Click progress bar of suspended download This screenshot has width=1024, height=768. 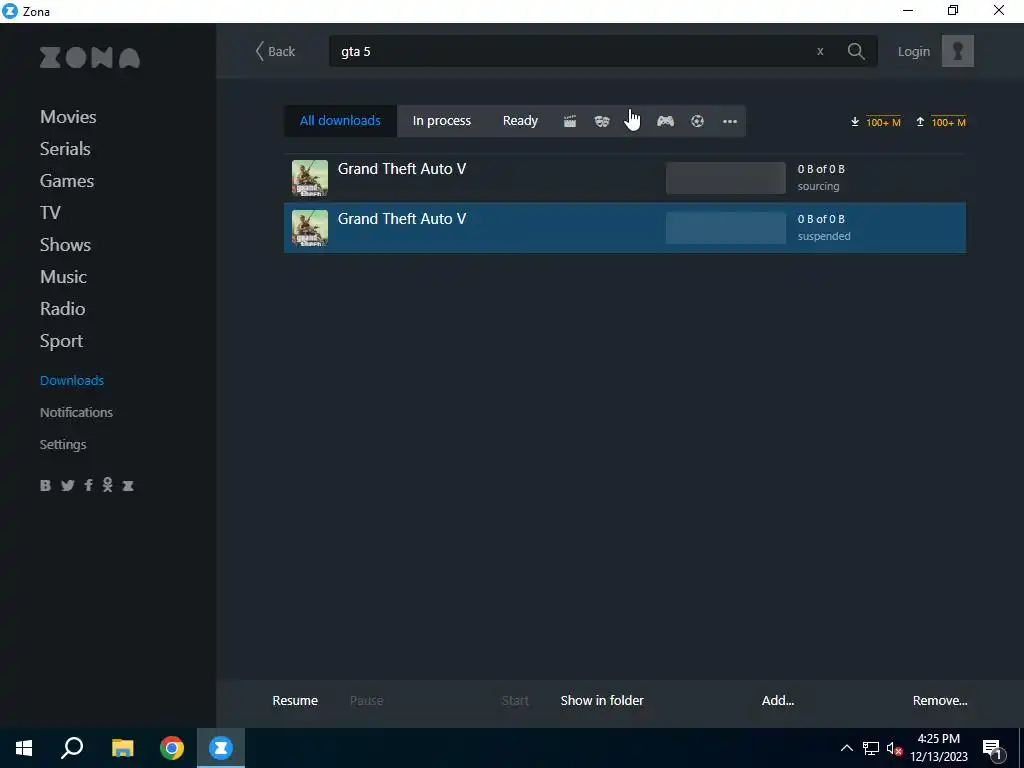coord(726,227)
